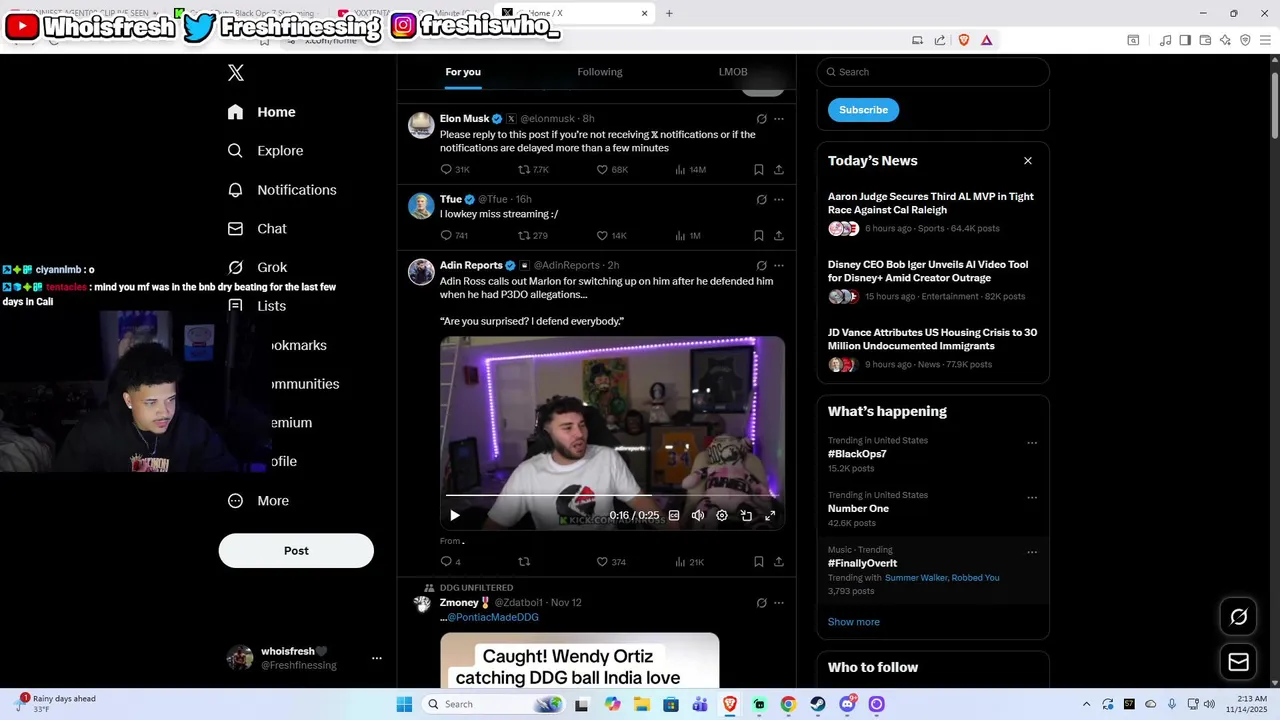
Task: Open options for Number One trend
Action: (1032, 498)
